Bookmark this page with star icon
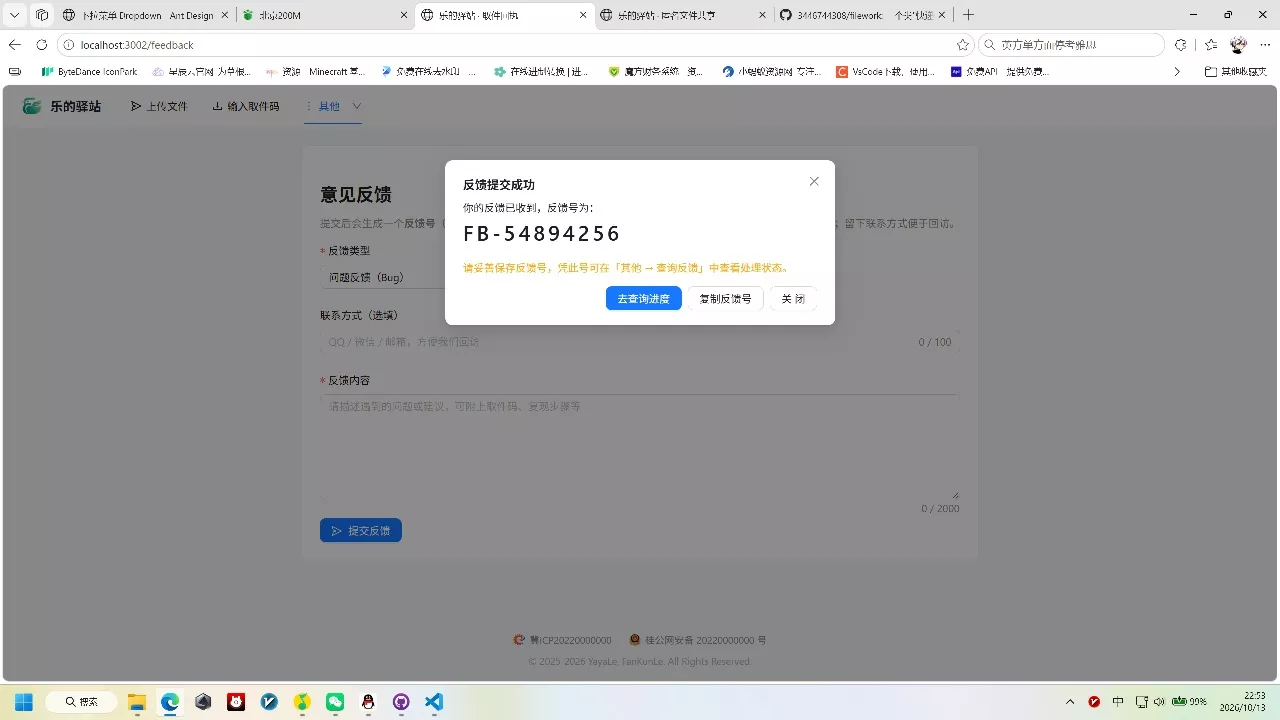 tap(963, 45)
